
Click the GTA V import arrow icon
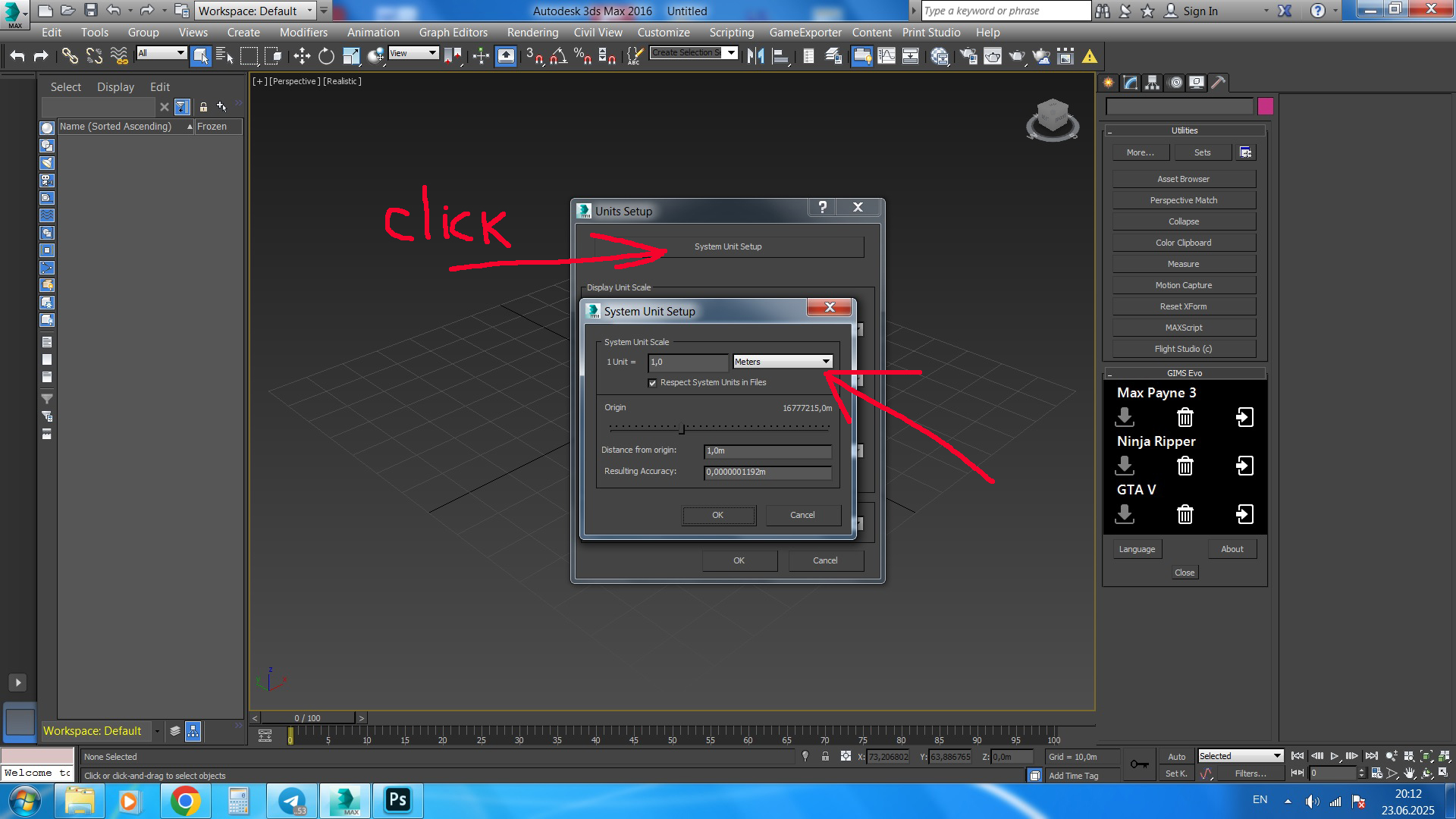point(1244,514)
